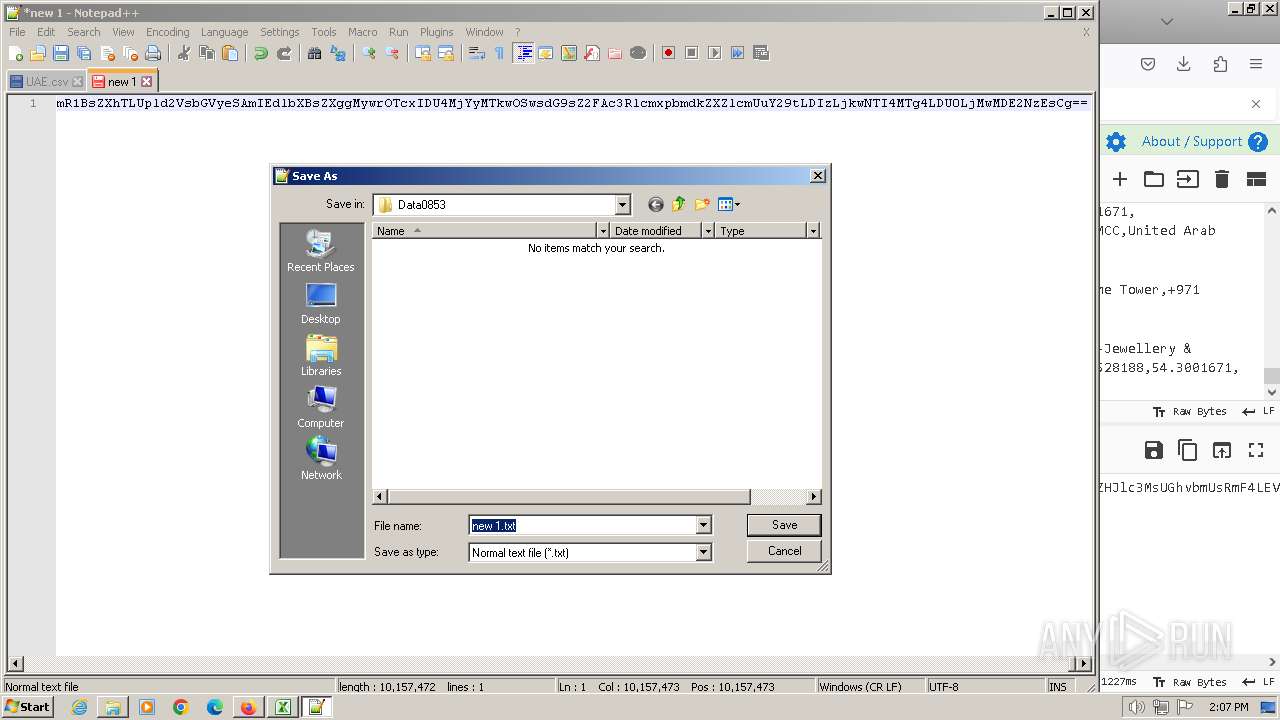Toggle Show All Characters pilcrow icon
1280x720 pixels.
(500, 53)
